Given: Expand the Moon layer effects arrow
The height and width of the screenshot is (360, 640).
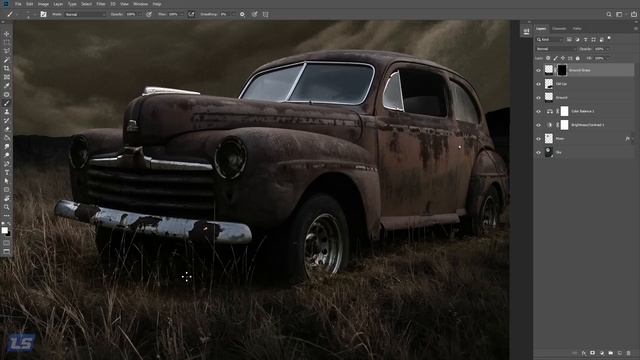Looking at the screenshot, I should point(633,139).
